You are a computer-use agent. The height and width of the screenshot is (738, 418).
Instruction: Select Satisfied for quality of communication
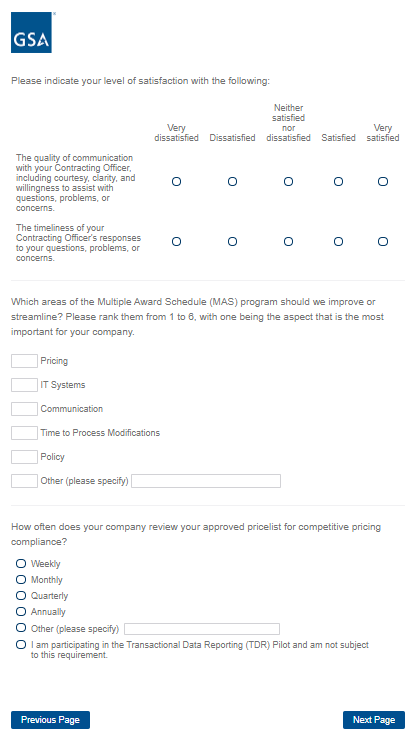(x=338, y=182)
